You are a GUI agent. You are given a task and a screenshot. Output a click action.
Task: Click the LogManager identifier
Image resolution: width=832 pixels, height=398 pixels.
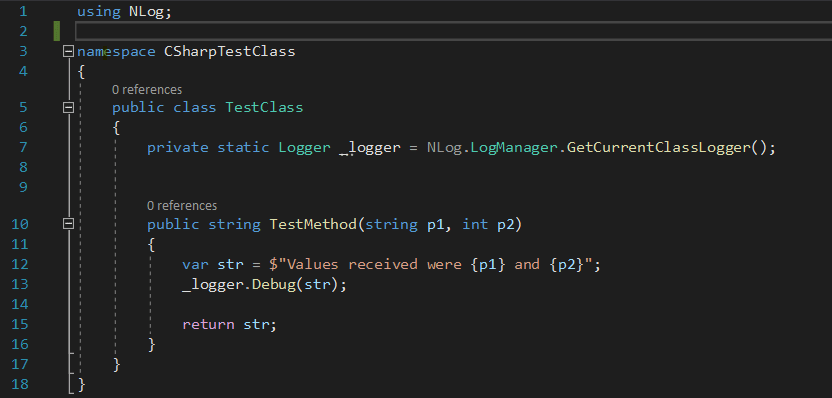[x=514, y=147]
